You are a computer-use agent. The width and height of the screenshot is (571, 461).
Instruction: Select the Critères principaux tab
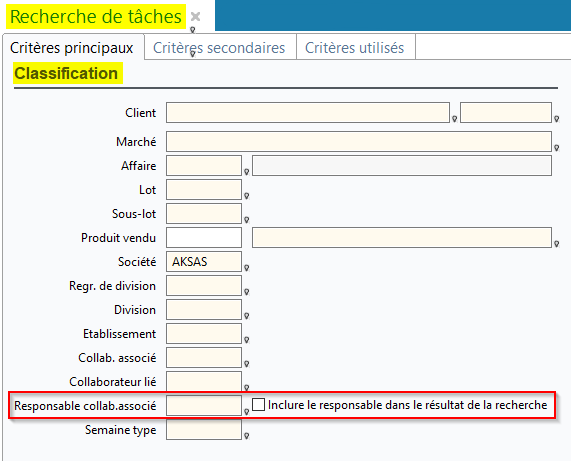pos(72,48)
